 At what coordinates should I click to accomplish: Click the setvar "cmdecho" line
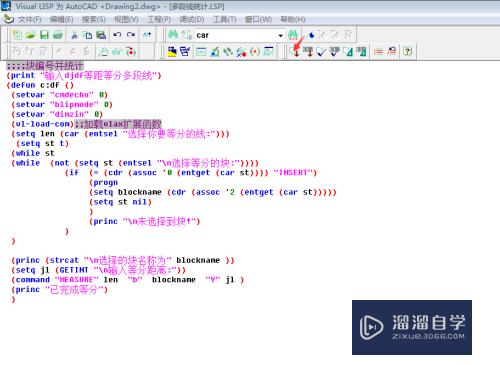(59, 95)
